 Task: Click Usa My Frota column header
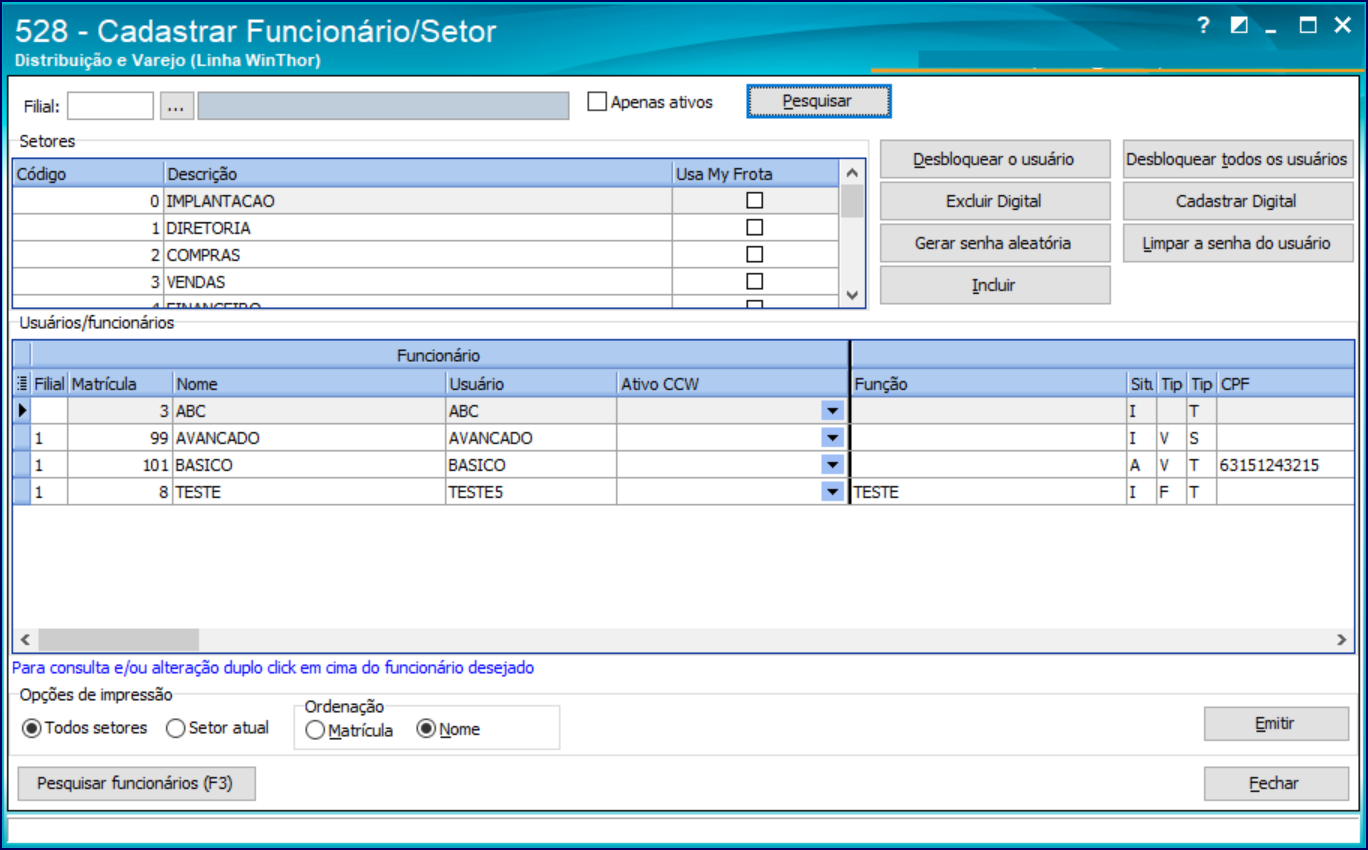click(x=755, y=174)
